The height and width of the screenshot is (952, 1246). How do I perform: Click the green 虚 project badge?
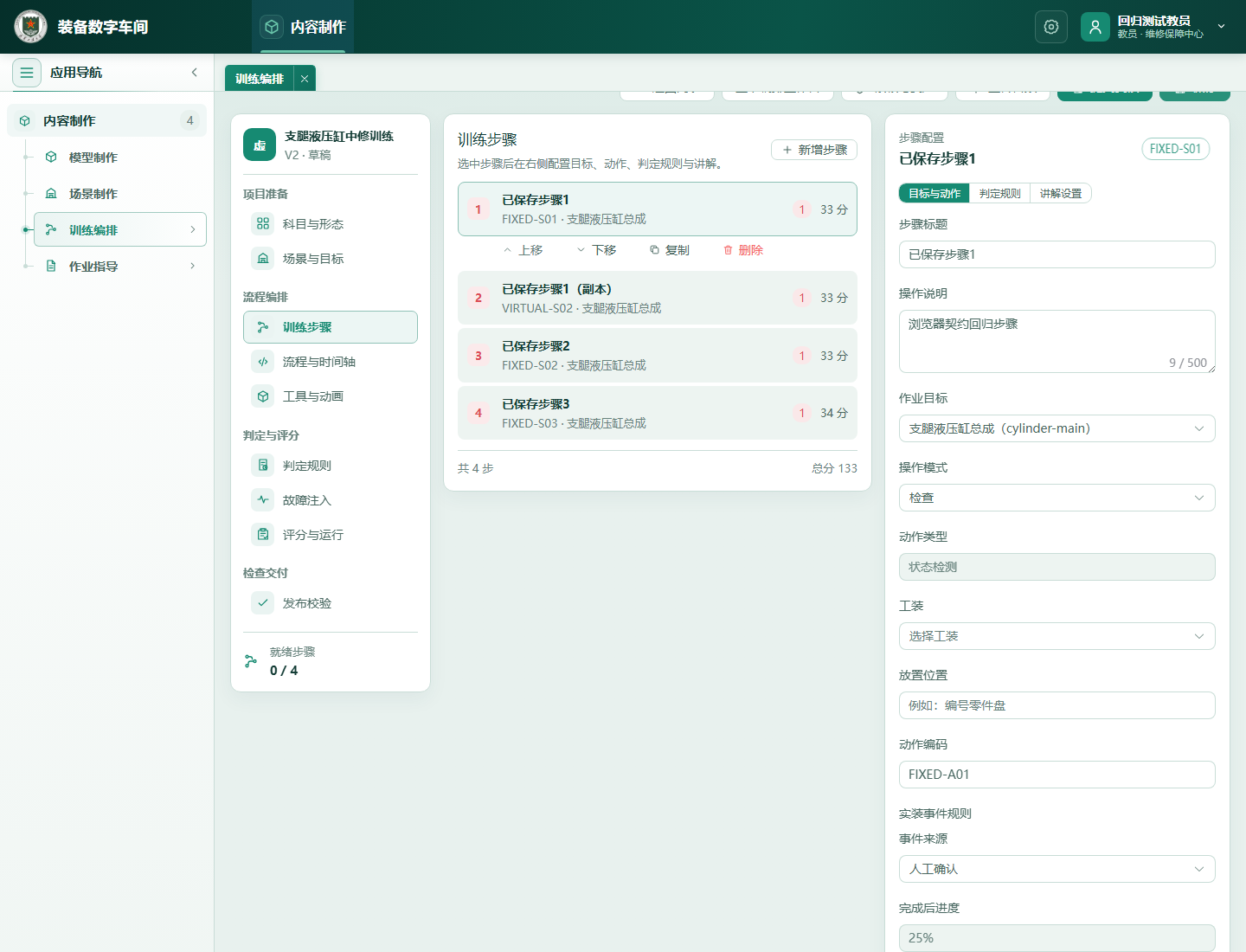click(260, 145)
